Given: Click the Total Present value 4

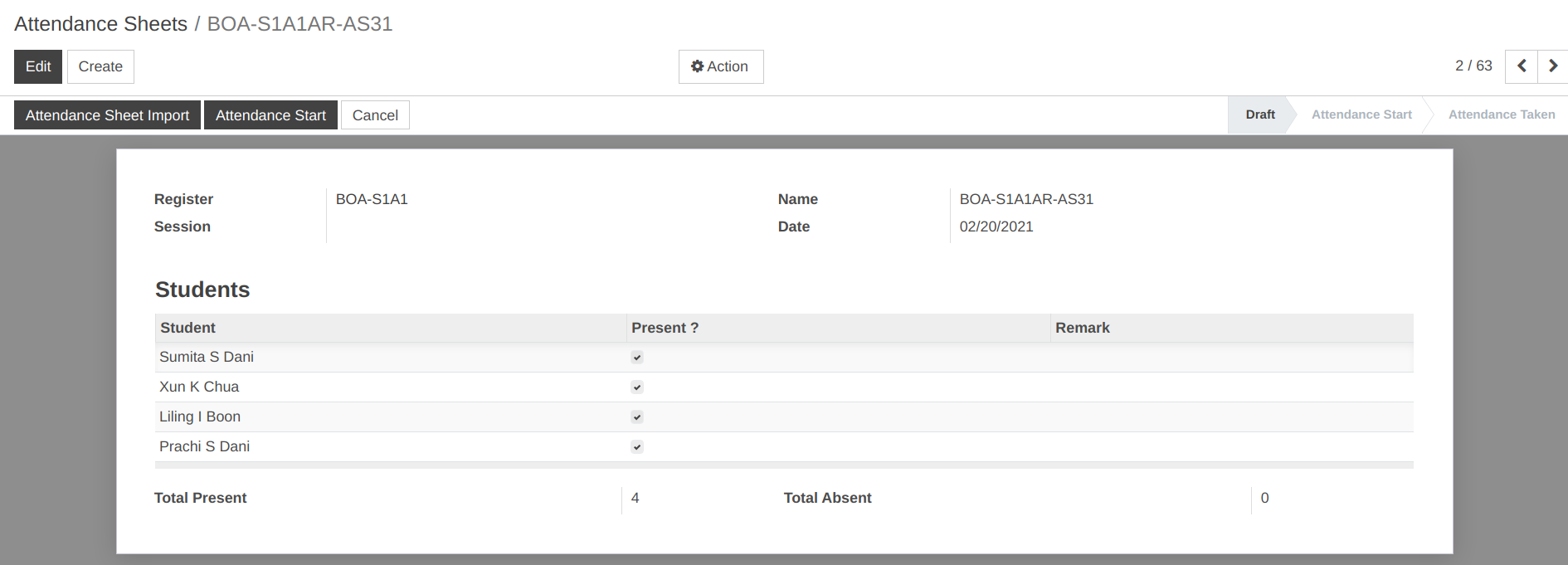Looking at the screenshot, I should point(635,498).
